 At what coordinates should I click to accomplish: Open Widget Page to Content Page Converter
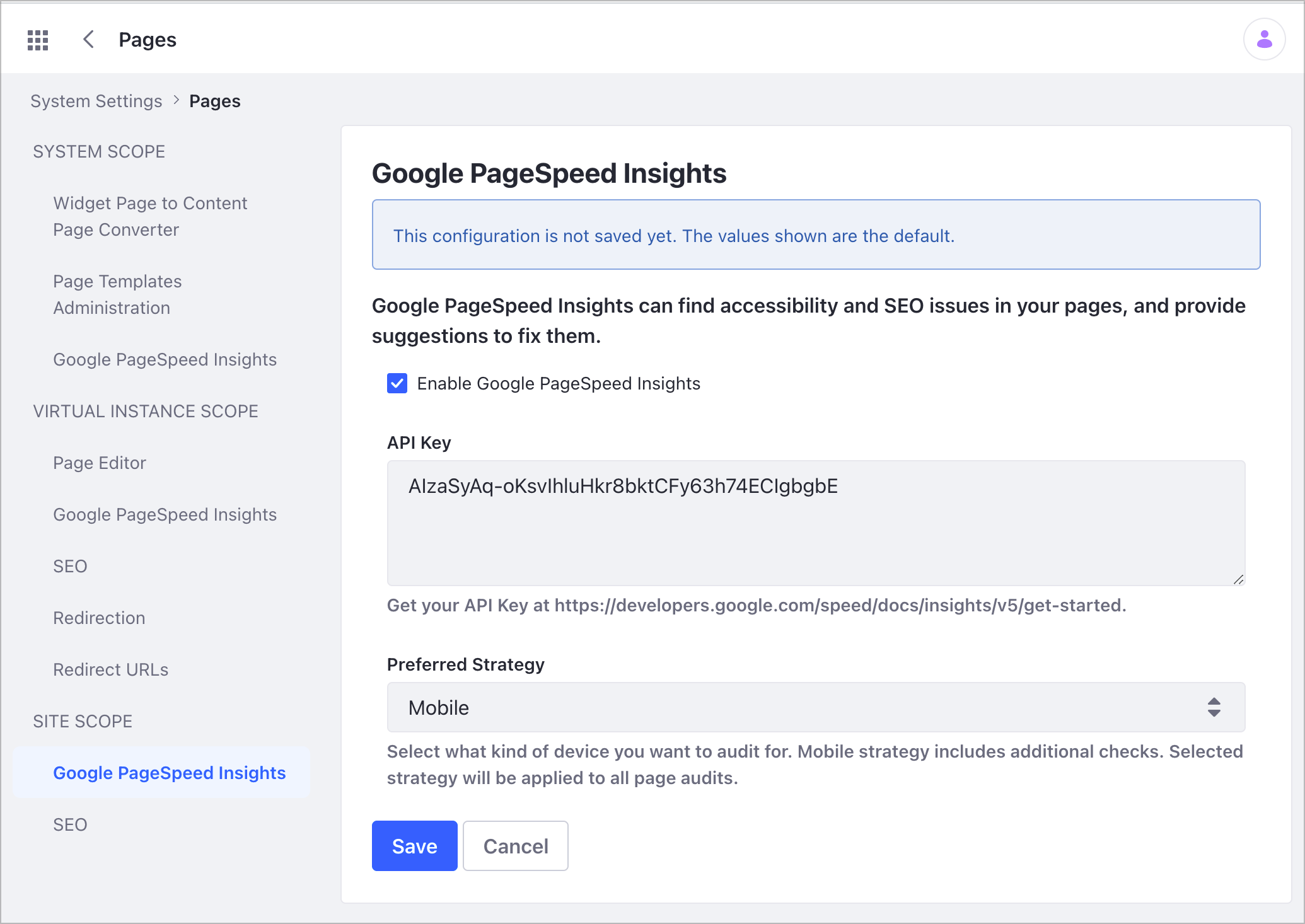pyautogui.click(x=150, y=216)
